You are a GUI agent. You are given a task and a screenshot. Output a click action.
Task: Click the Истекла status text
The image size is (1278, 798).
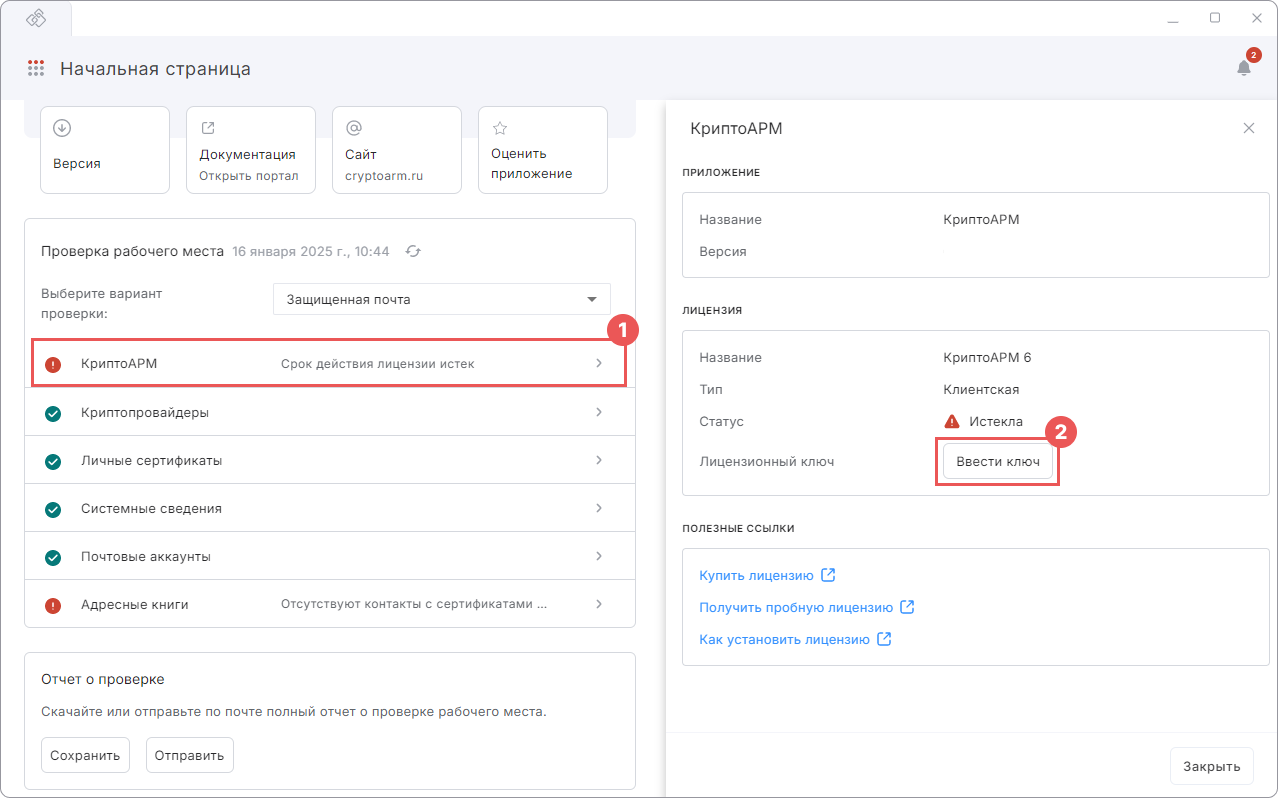[x=996, y=421]
